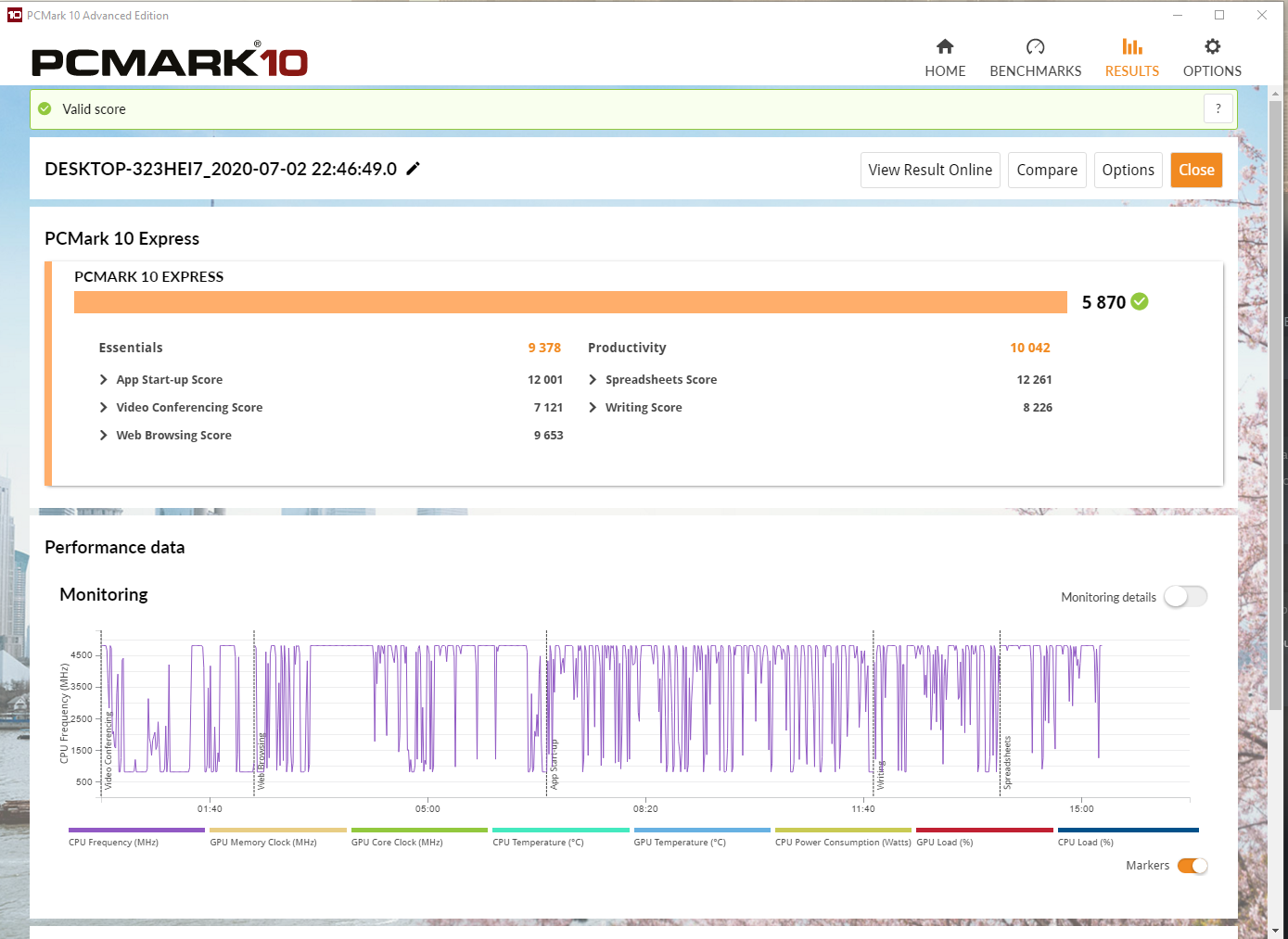Click the 08:20 time axis label
Screen dimensions: 1288x939
point(645,808)
